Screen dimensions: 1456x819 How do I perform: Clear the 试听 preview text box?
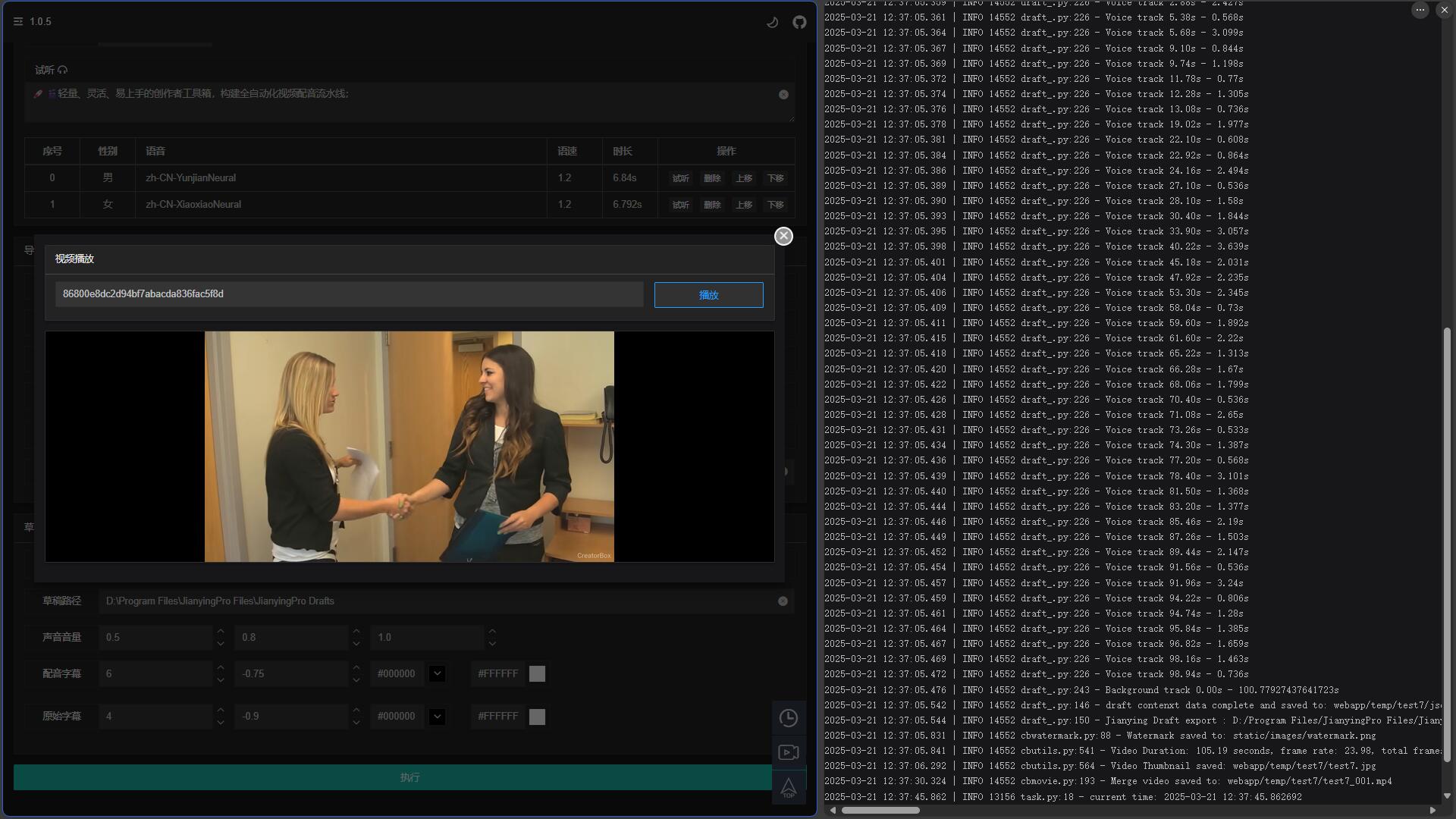pos(783,95)
